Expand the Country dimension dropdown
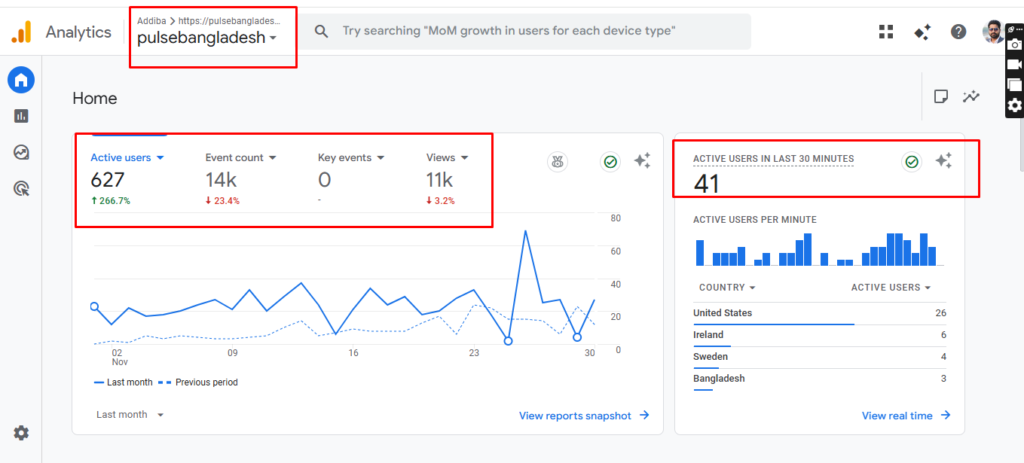The height and width of the screenshot is (463, 1024). click(x=725, y=287)
